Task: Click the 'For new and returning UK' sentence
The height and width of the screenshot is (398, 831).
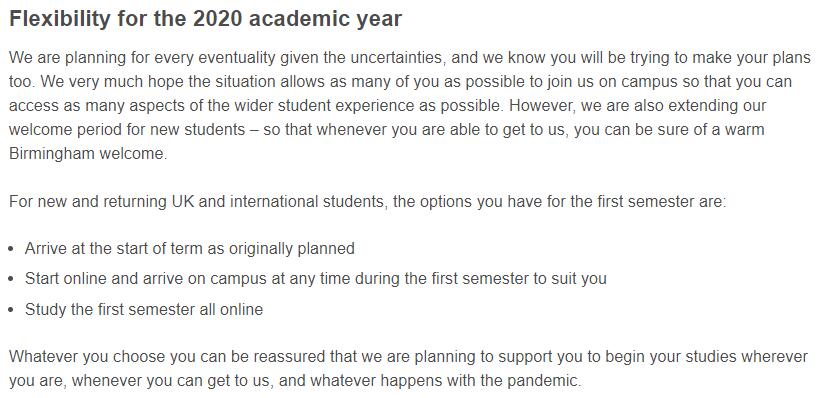Action: coord(367,202)
